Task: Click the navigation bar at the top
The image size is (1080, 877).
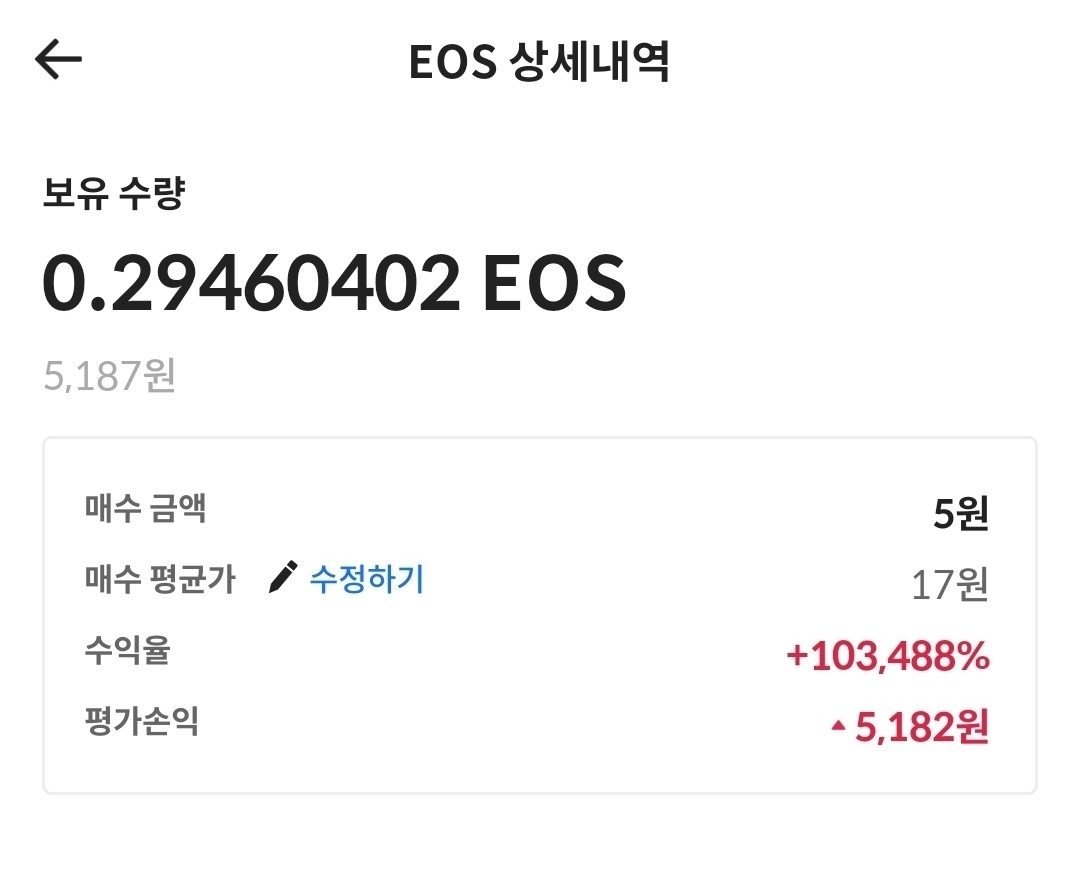Action: pyautogui.click(x=540, y=60)
